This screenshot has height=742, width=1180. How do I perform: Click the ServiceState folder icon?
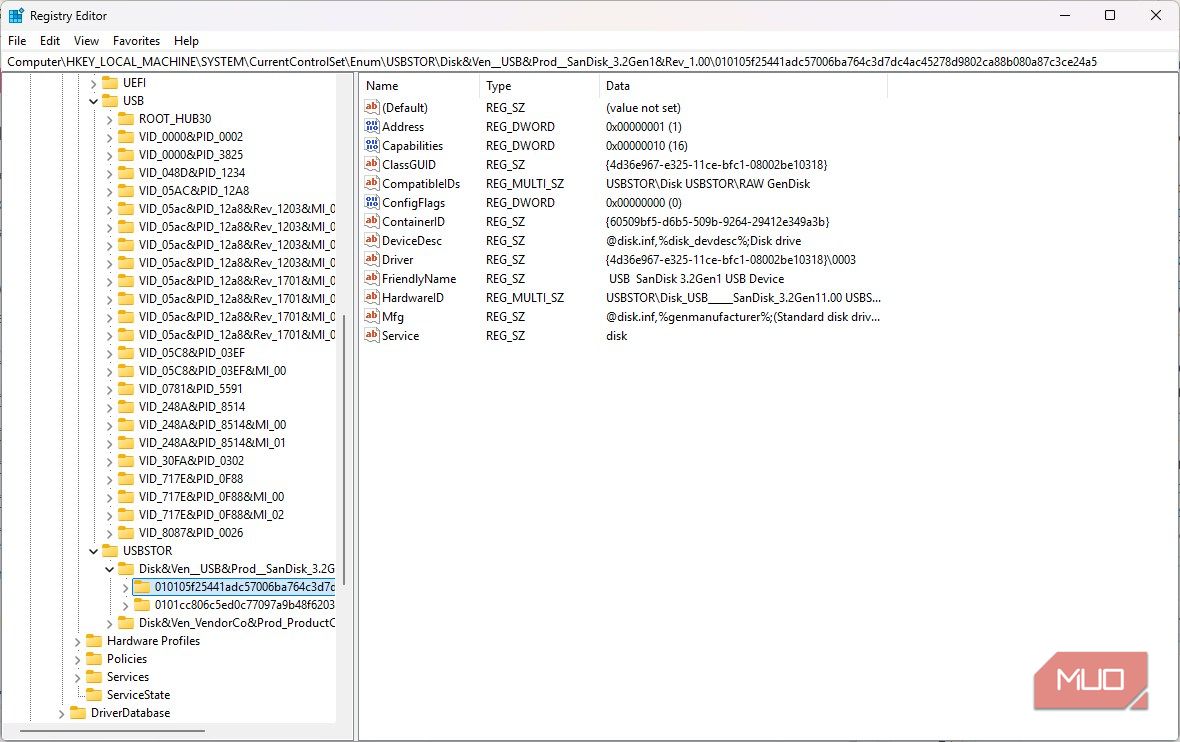[94, 695]
